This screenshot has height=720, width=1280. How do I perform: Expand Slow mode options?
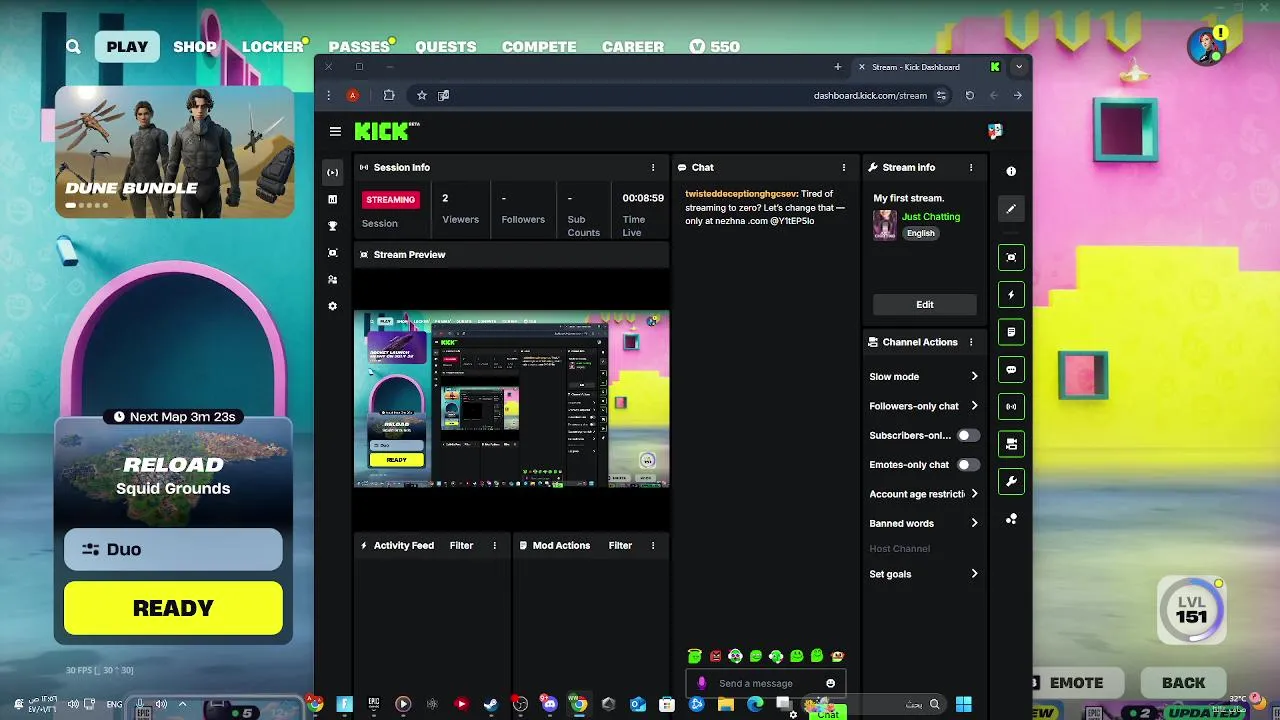pyautogui.click(x=974, y=376)
